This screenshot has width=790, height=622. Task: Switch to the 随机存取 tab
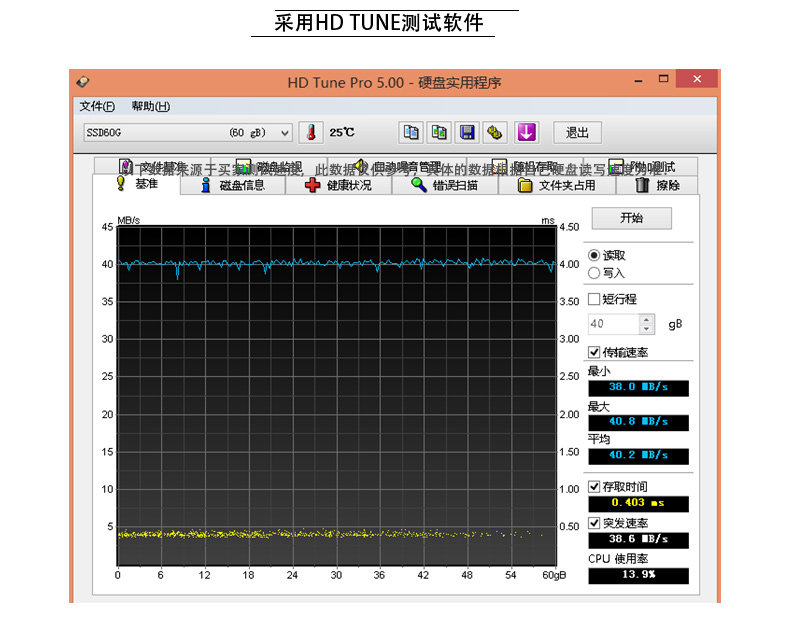525,167
